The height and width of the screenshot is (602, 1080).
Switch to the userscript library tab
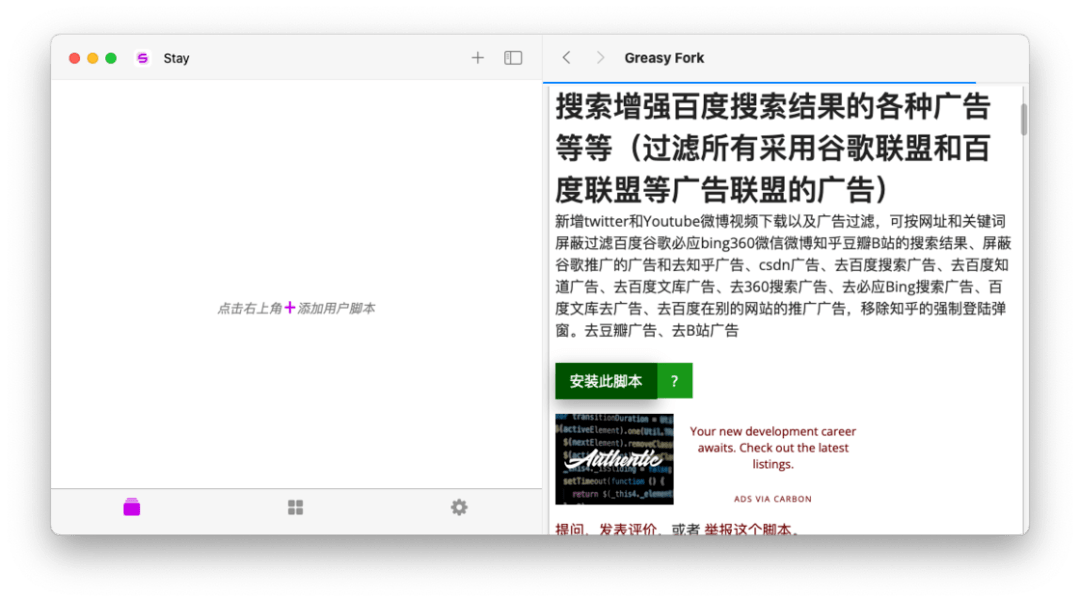132,507
